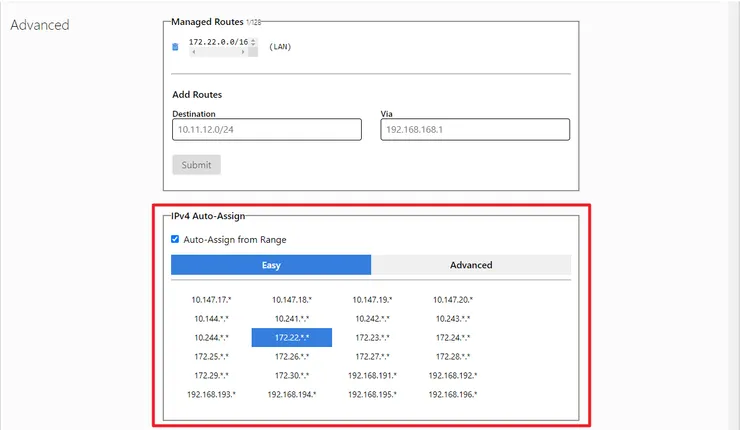Select the 172.22.*.* range
740x430 pixels.
(292, 338)
